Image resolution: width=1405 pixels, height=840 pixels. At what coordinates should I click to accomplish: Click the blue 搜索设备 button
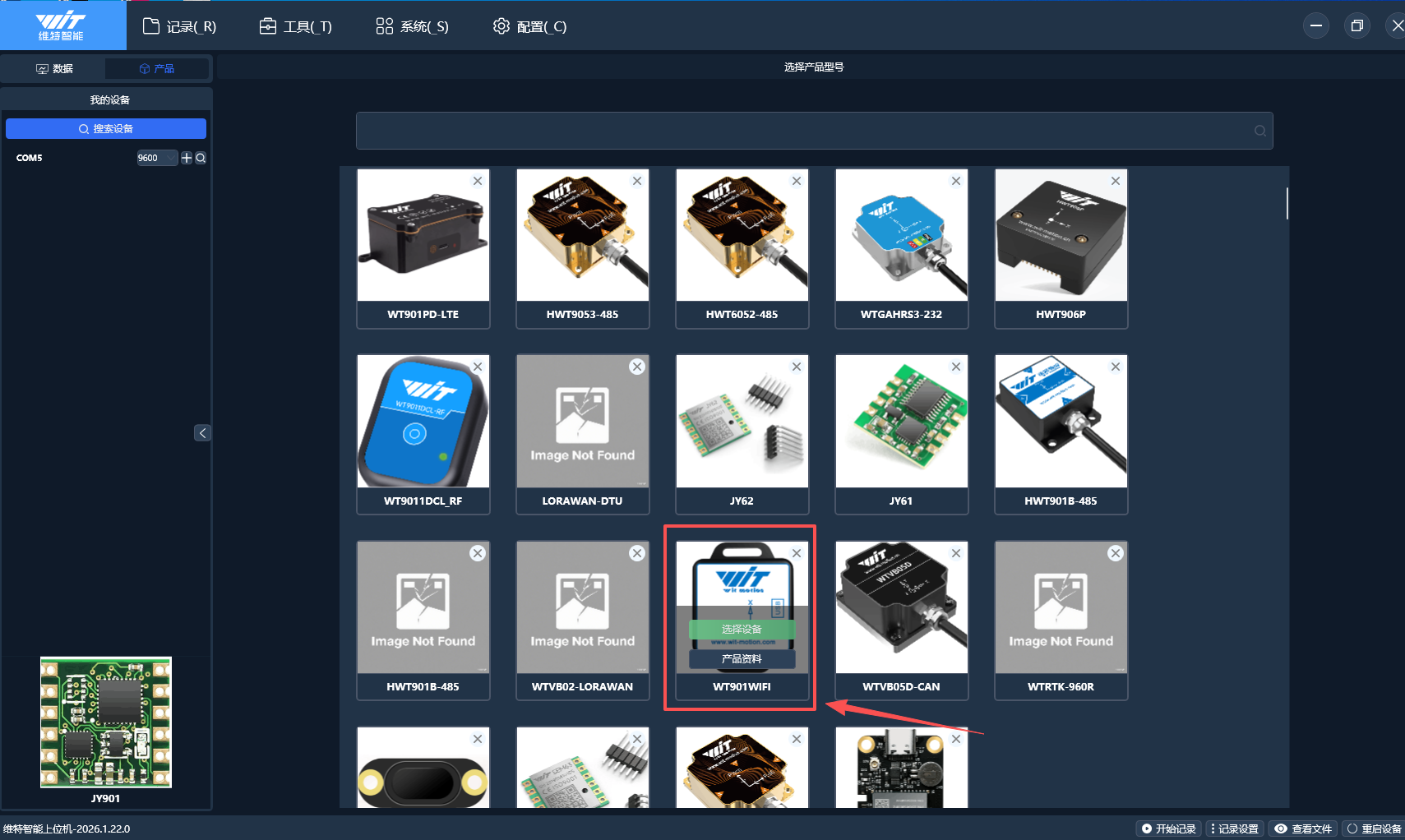coord(106,128)
